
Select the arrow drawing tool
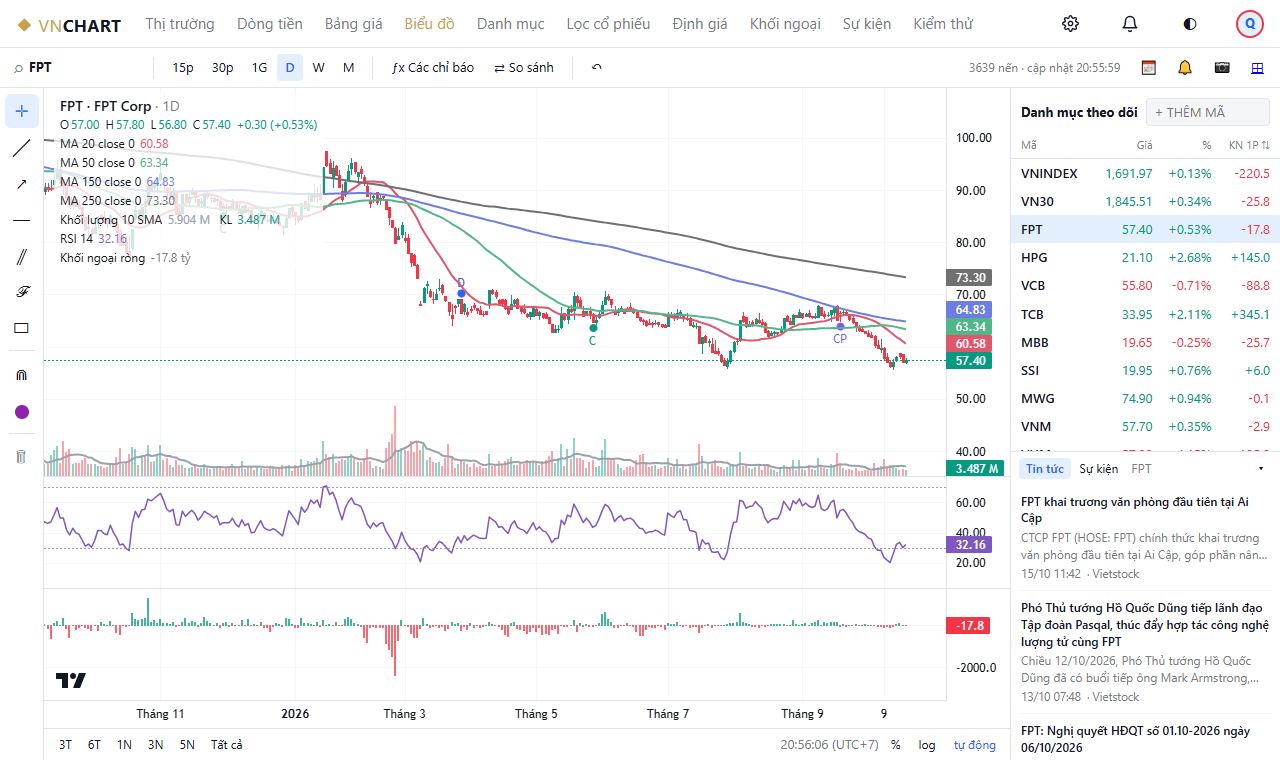22,184
